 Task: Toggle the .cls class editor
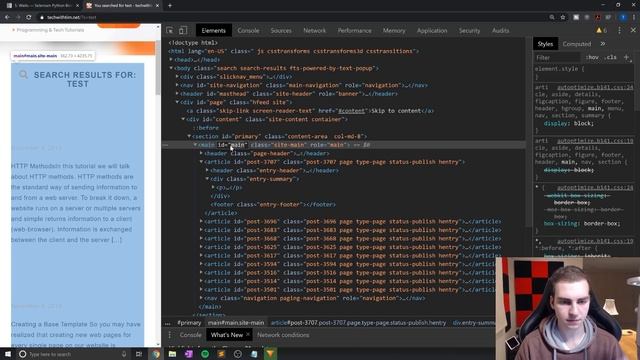pyautogui.click(x=611, y=58)
